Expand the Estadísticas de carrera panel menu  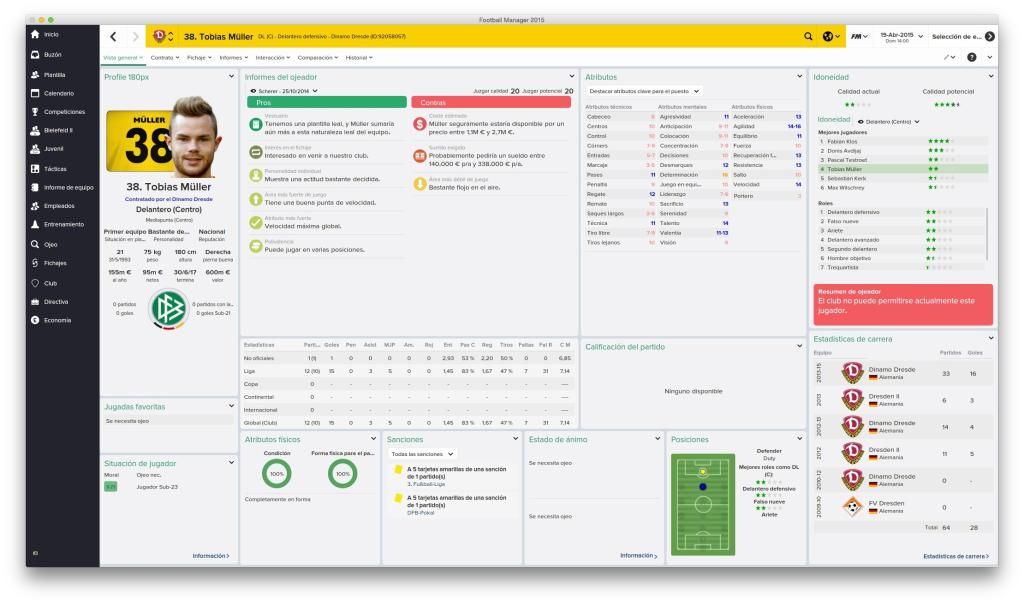991,339
